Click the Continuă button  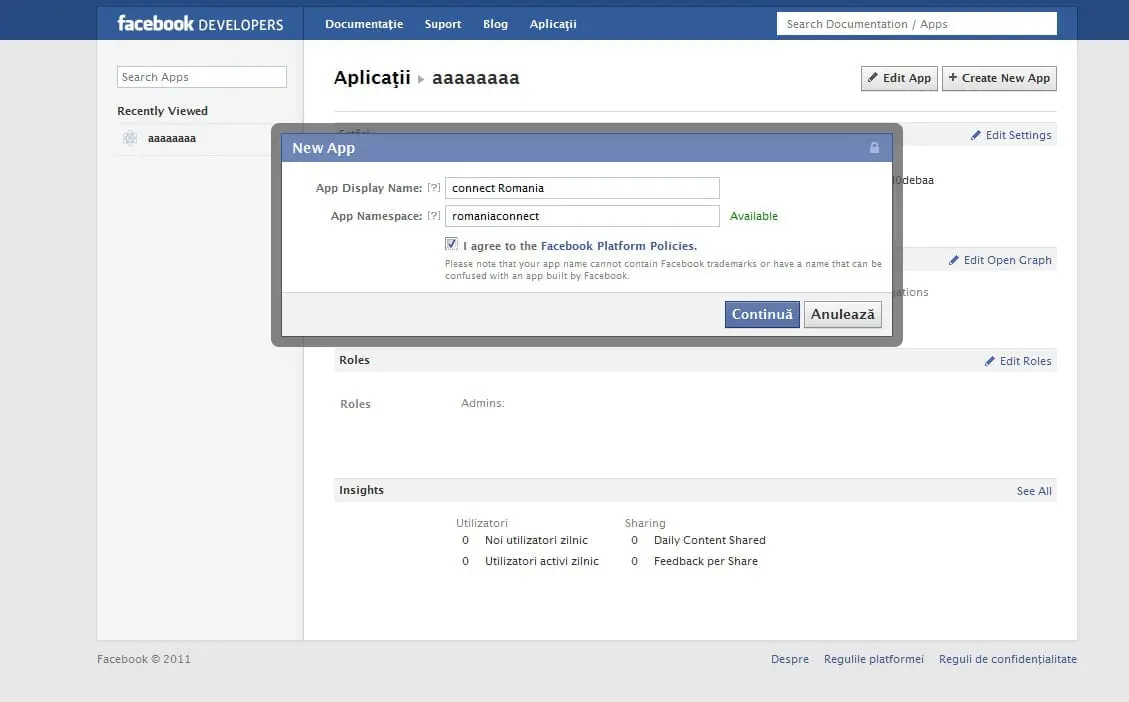762,315
